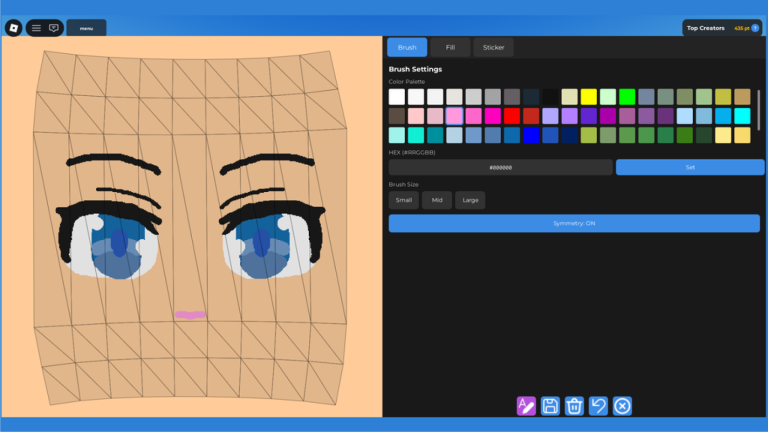The image size is (768, 432).
Task: Click the 'HEX (#RRGGBB)' label
Action: 412,152
